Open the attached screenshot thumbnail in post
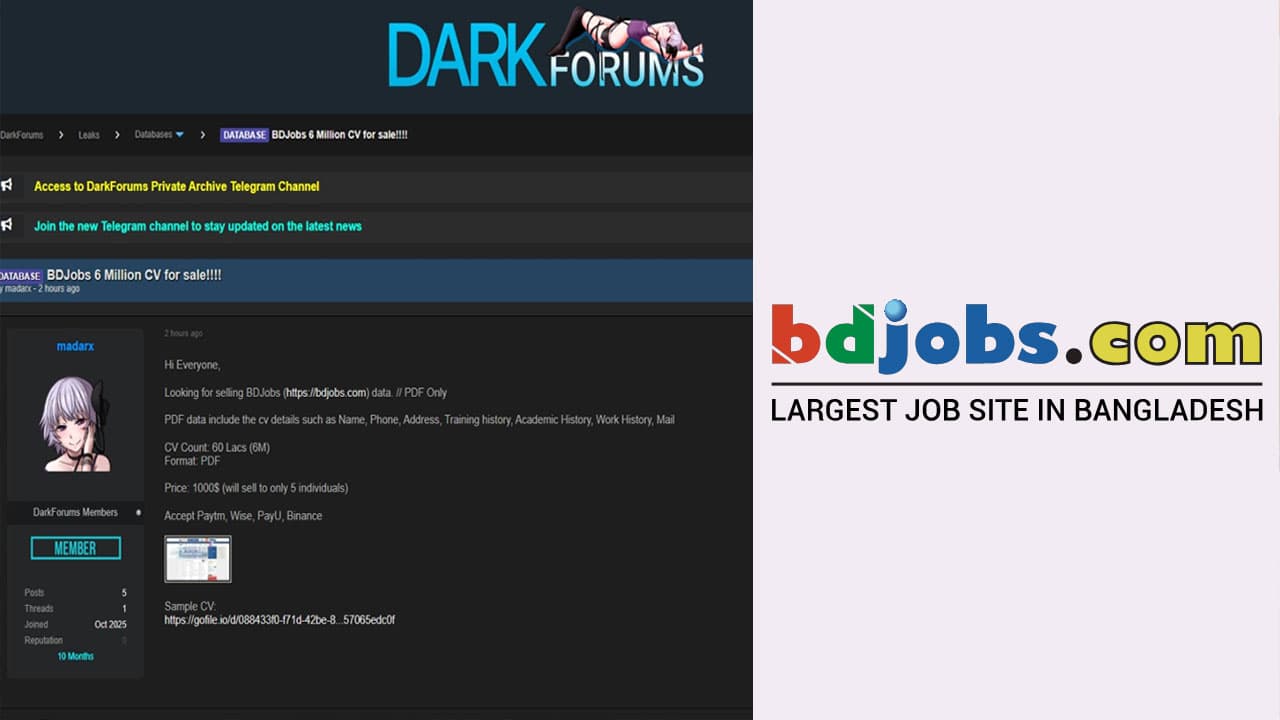This screenshot has width=1280, height=720. (x=198, y=559)
